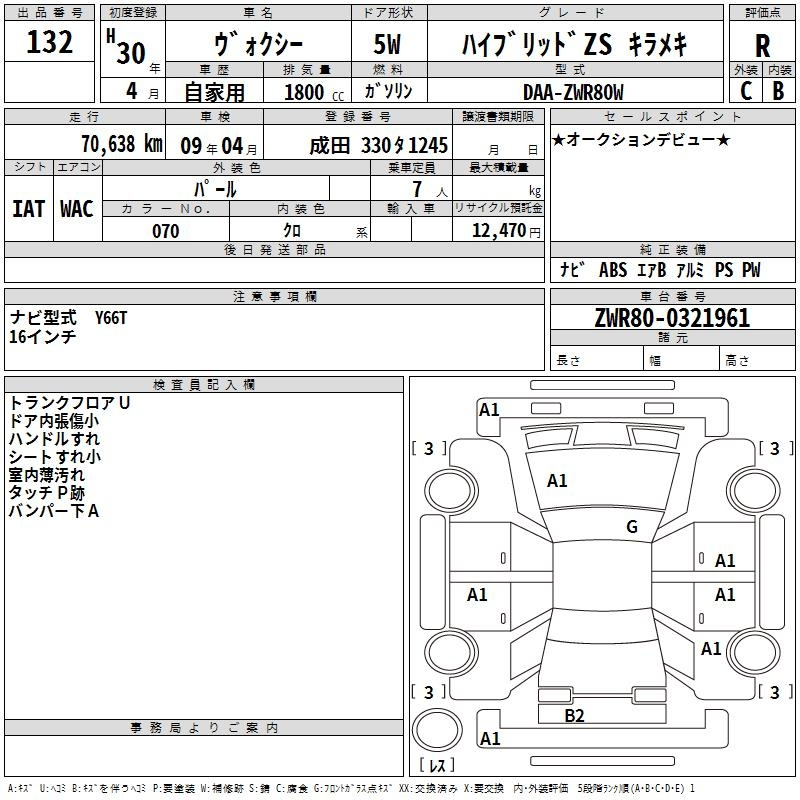
Task: Click the トランクフロアU inspector note
Action: tap(70, 402)
